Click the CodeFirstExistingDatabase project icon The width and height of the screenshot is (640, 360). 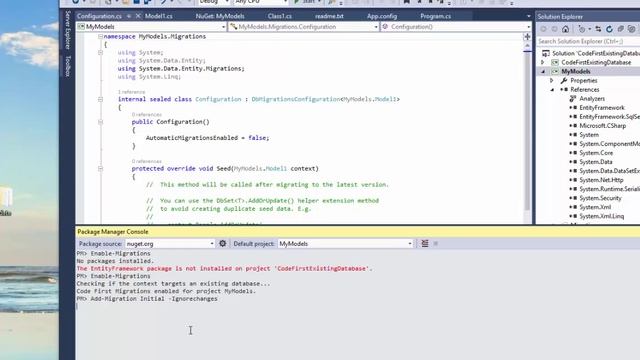pyautogui.click(x=555, y=62)
